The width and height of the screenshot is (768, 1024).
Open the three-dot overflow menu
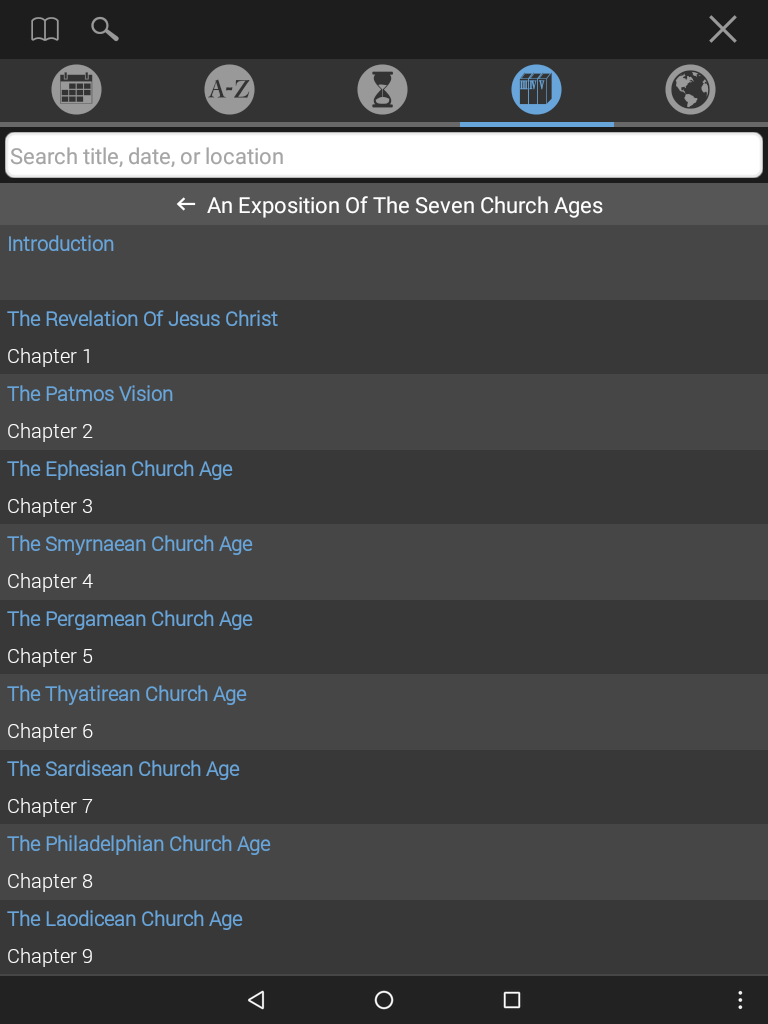[740, 1000]
